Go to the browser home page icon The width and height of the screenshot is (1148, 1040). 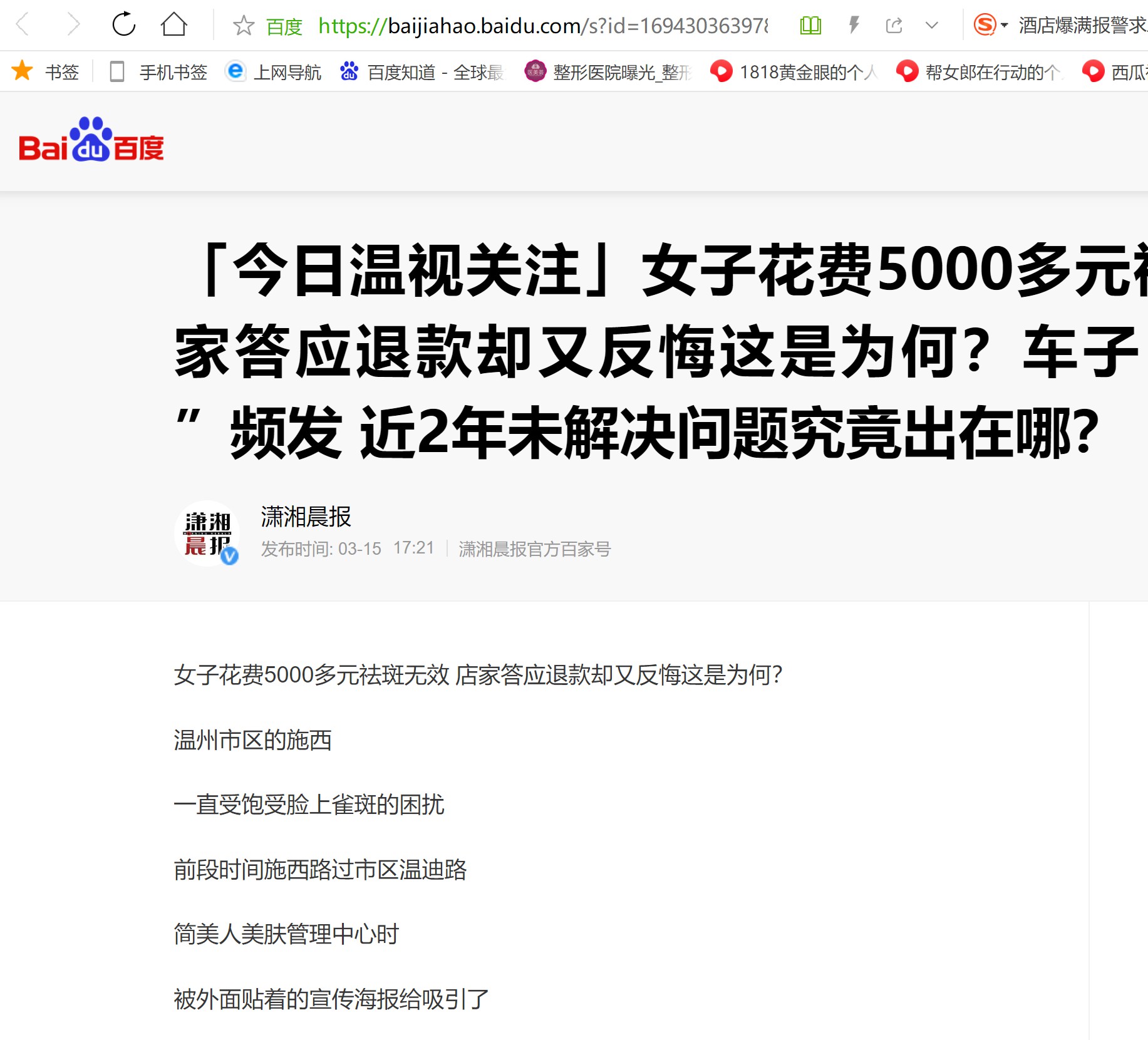173,25
